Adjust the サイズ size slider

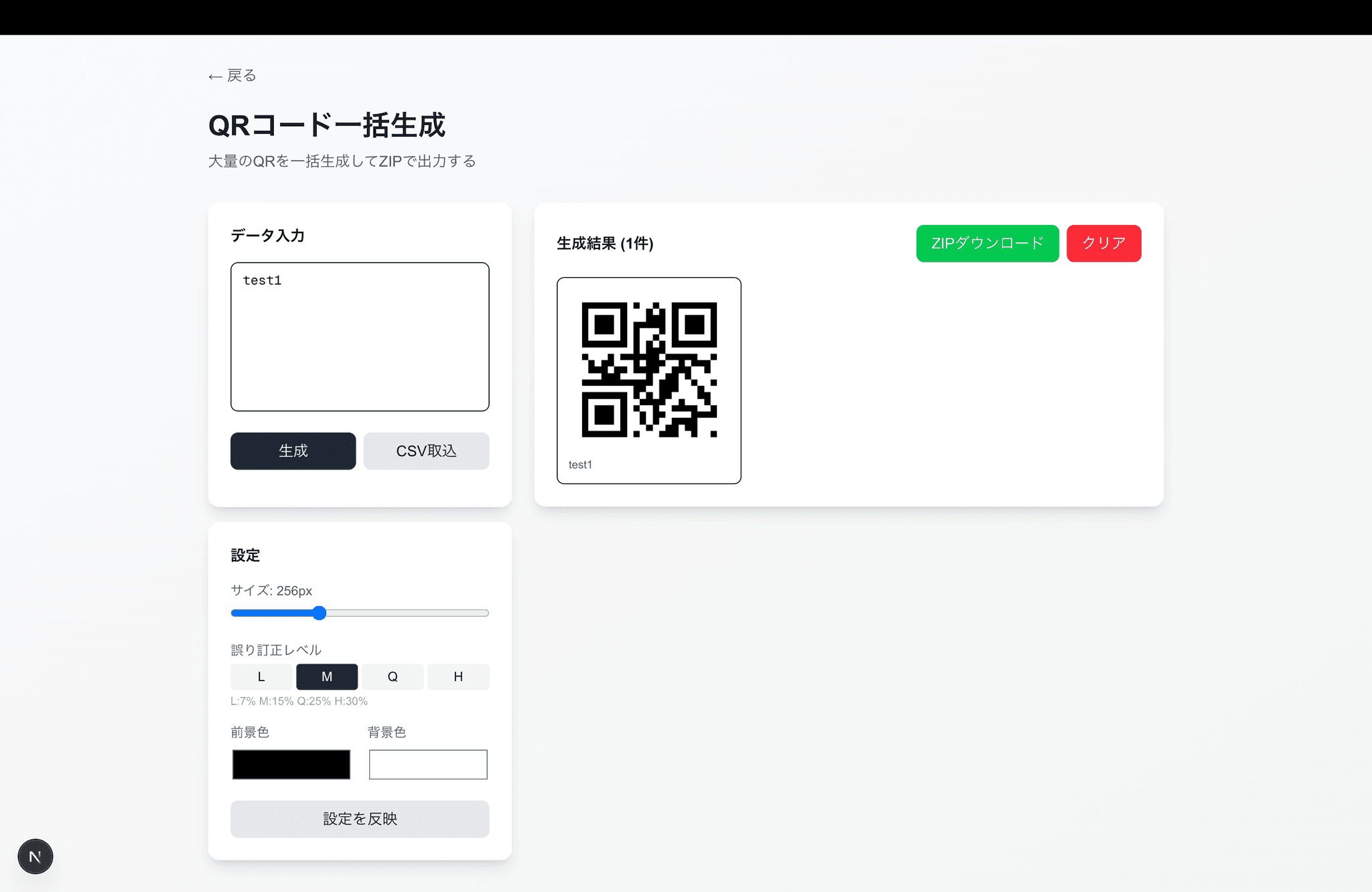pyautogui.click(x=320, y=613)
